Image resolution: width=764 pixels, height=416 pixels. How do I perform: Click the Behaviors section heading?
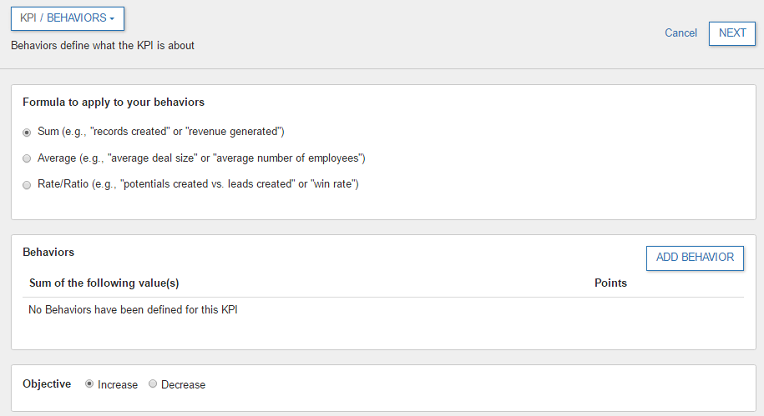point(48,252)
